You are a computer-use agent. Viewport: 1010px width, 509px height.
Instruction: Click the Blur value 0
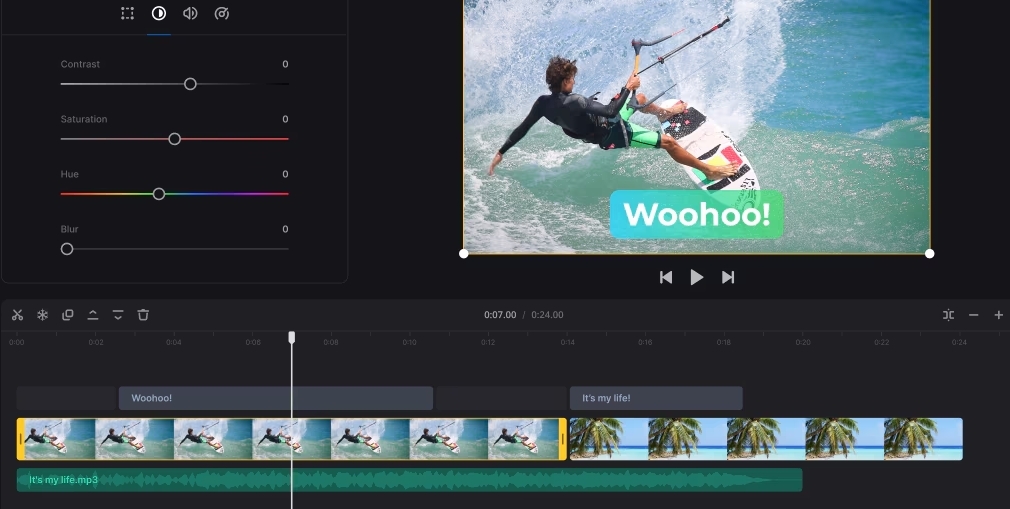(x=285, y=229)
